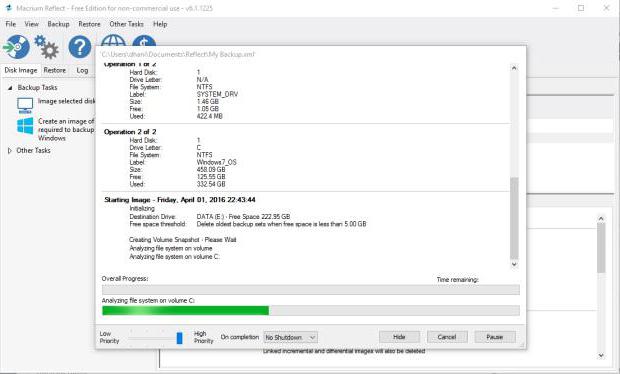This screenshot has height=374, width=620.
Task: Click the disk image backup toolbar icon
Action: pyautogui.click(x=17, y=47)
